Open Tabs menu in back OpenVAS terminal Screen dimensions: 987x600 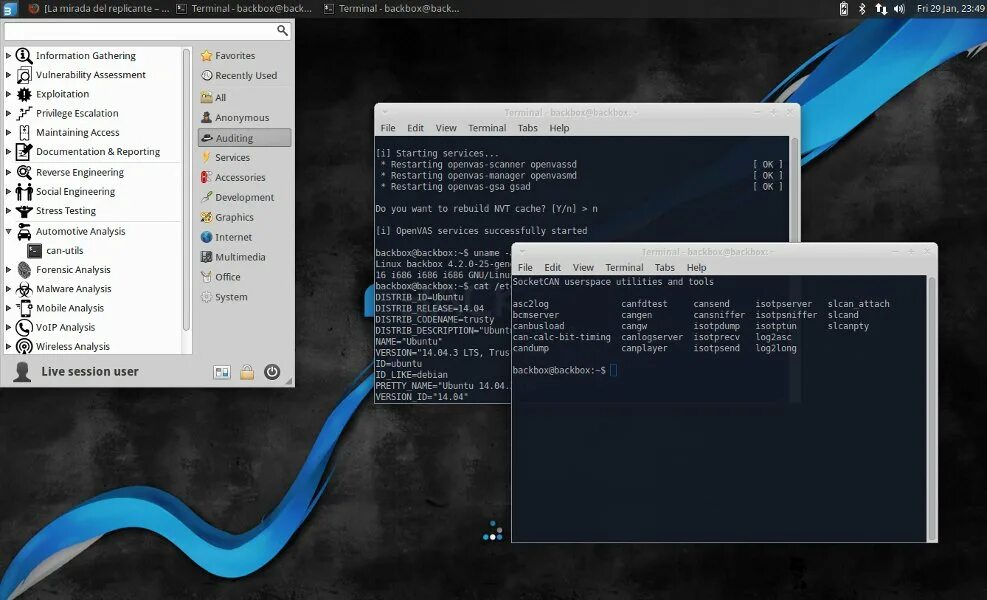click(x=527, y=128)
